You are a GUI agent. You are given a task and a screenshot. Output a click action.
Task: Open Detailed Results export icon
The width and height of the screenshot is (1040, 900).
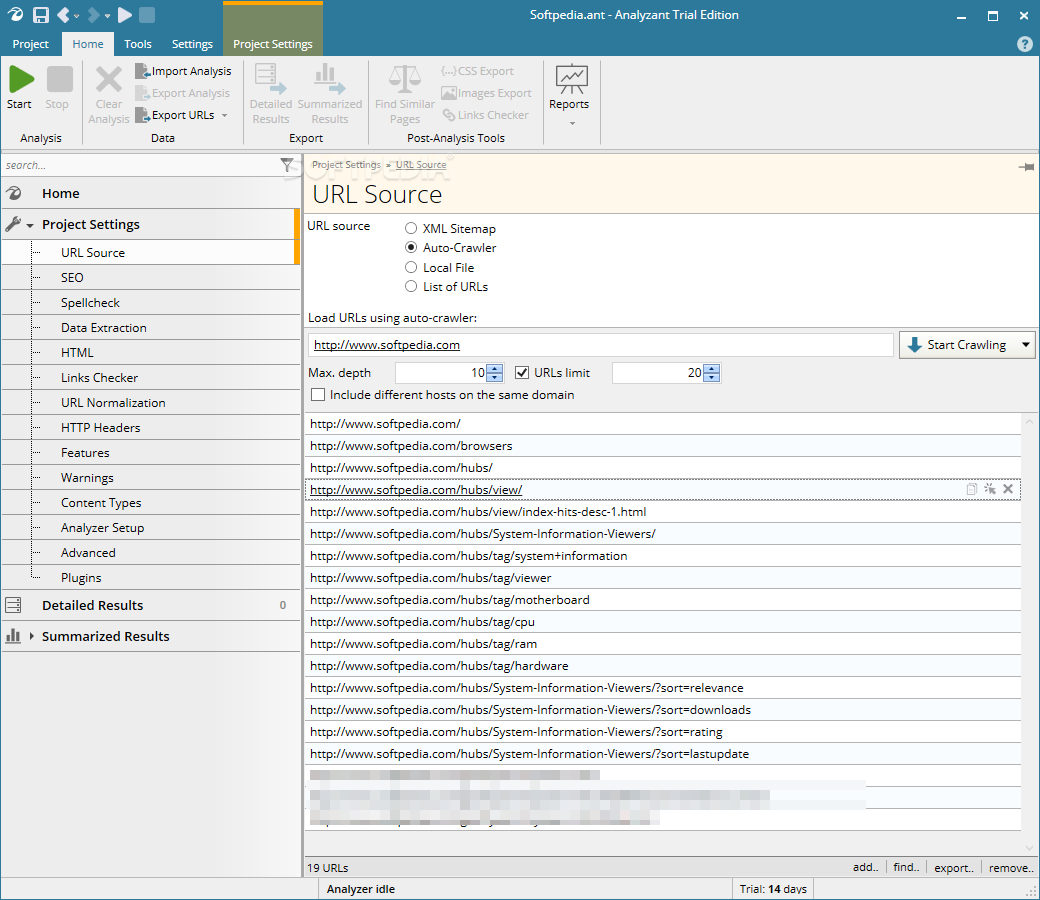[271, 79]
